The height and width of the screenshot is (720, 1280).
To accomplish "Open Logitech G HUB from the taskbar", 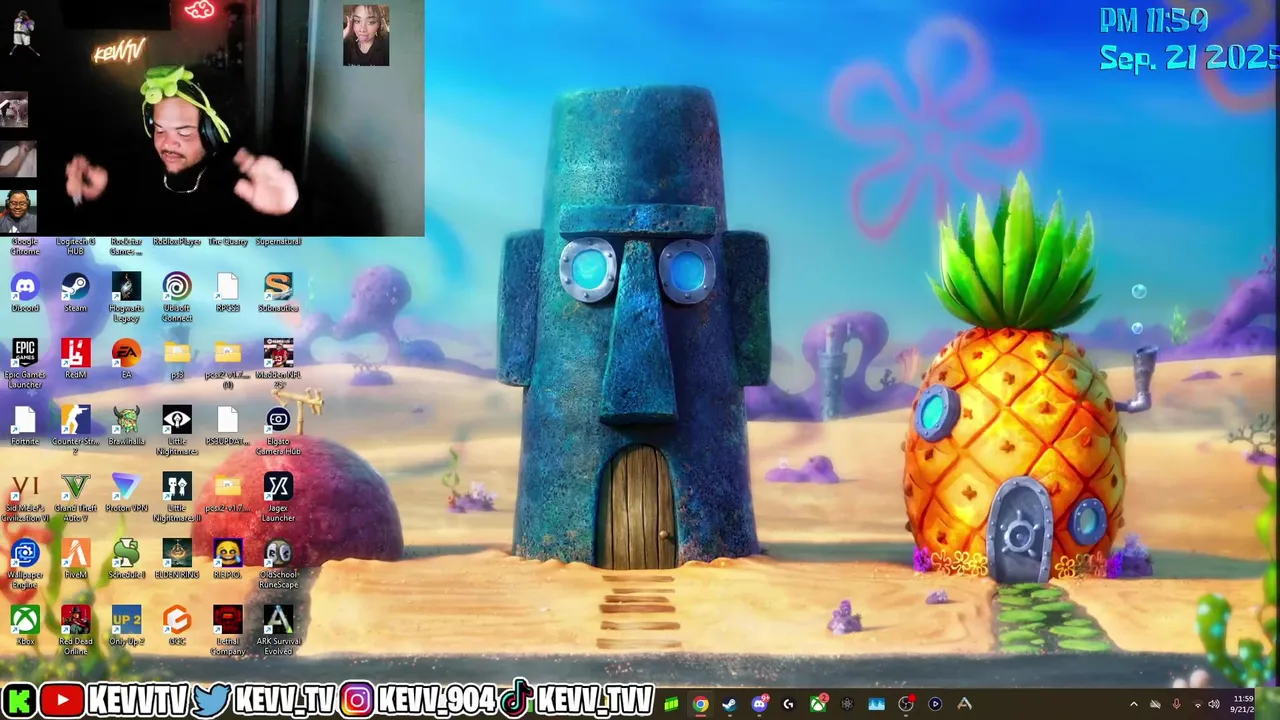I will [x=788, y=704].
